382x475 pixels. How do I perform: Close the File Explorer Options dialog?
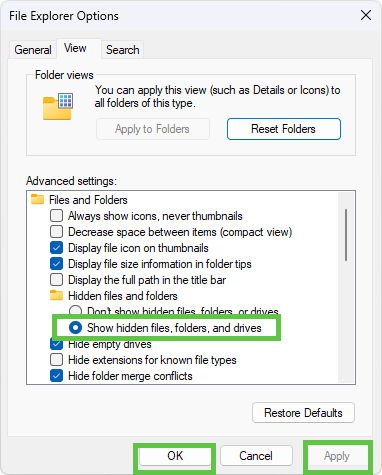pos(366,15)
